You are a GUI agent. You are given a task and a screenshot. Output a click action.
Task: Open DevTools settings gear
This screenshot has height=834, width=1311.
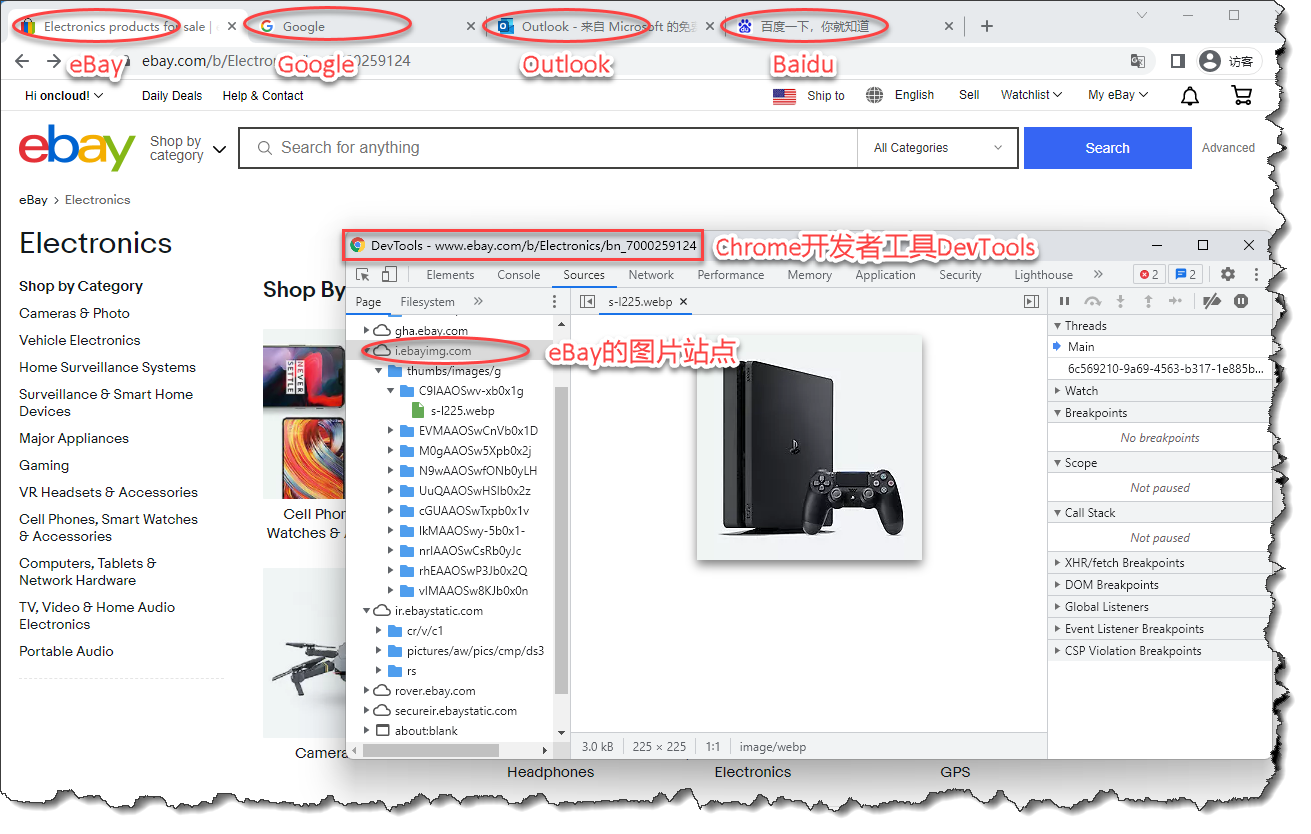1227,274
